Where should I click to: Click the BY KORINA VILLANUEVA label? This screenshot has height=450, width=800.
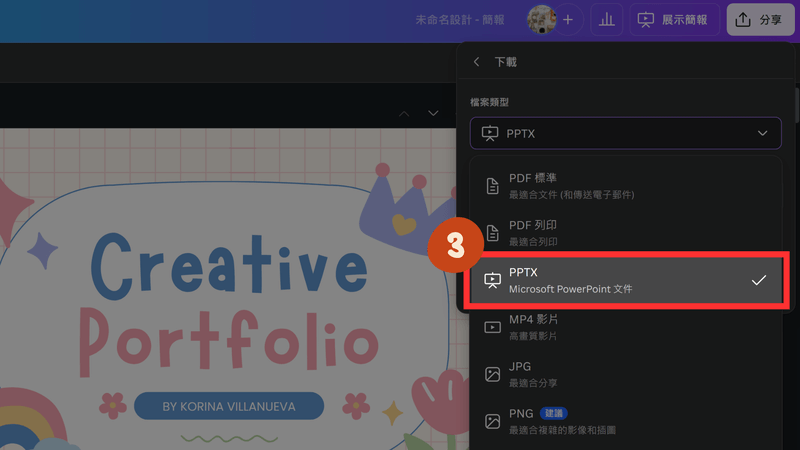point(228,406)
